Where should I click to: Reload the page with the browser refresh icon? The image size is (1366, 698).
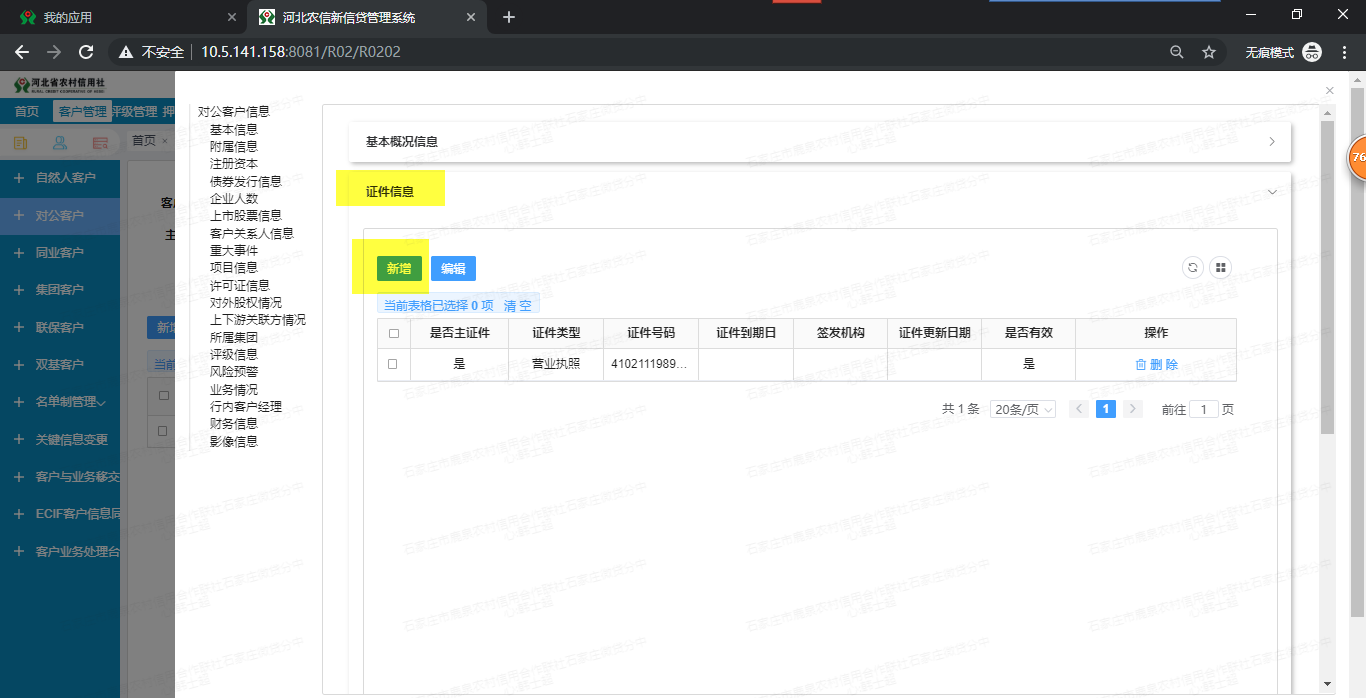86,52
